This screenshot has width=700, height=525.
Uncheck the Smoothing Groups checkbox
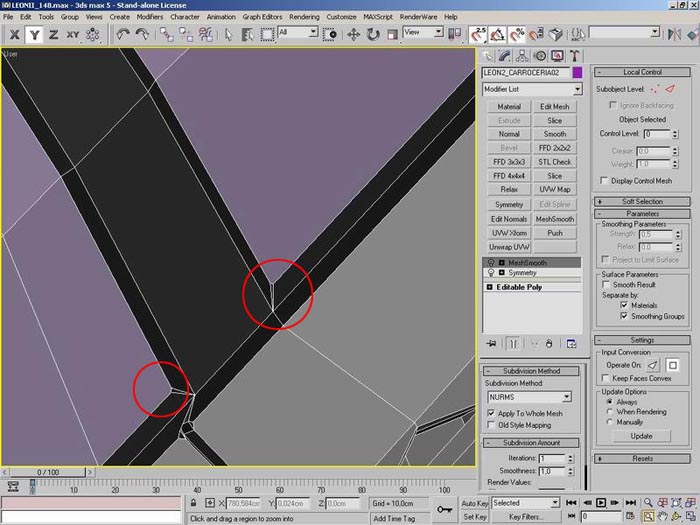click(624, 316)
